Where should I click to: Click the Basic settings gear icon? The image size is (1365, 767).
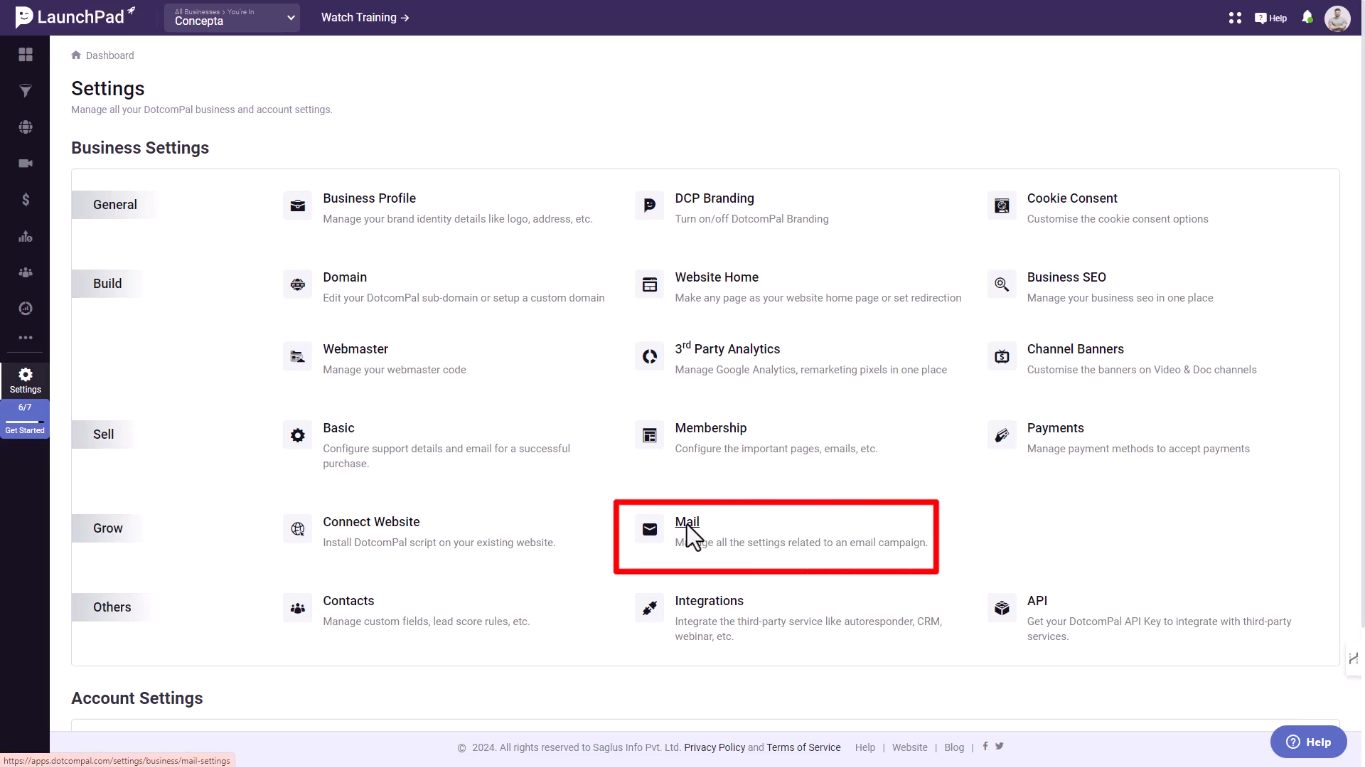(297, 436)
